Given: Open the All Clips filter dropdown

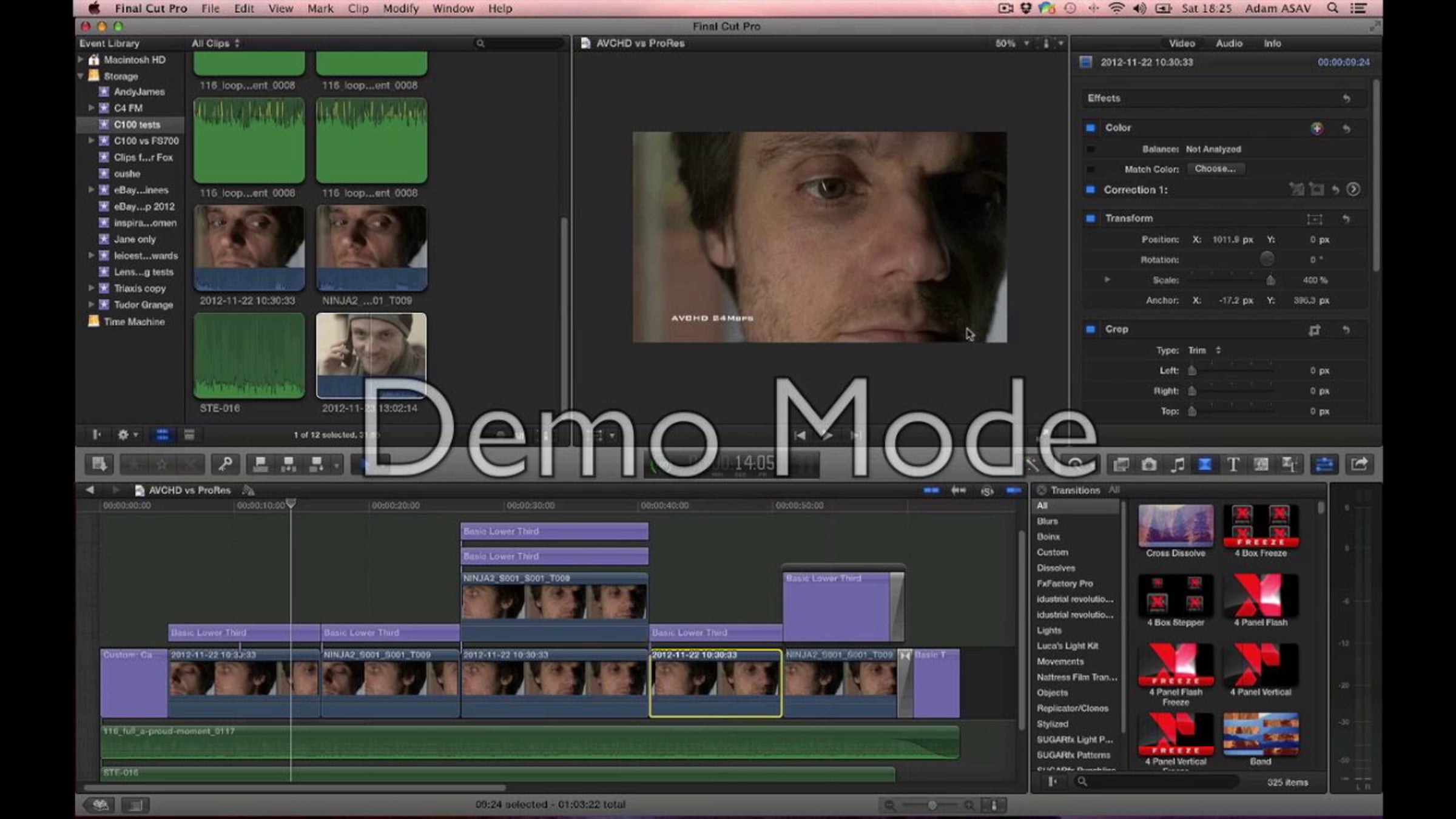Looking at the screenshot, I should tap(215, 44).
